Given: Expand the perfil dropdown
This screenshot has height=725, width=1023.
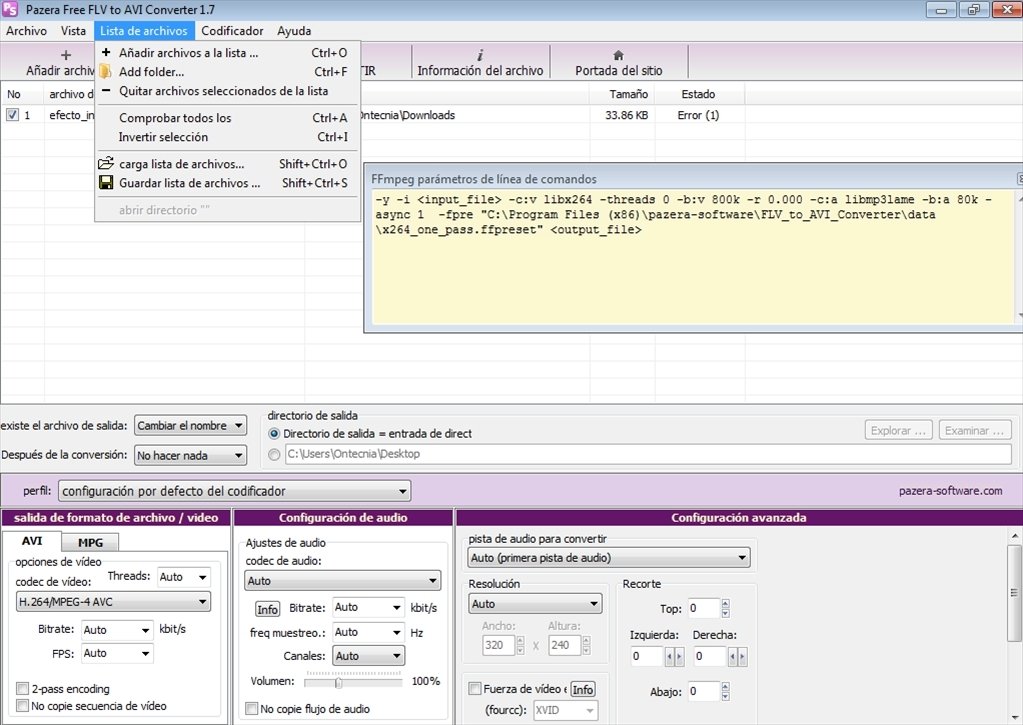Looking at the screenshot, I should point(234,491).
